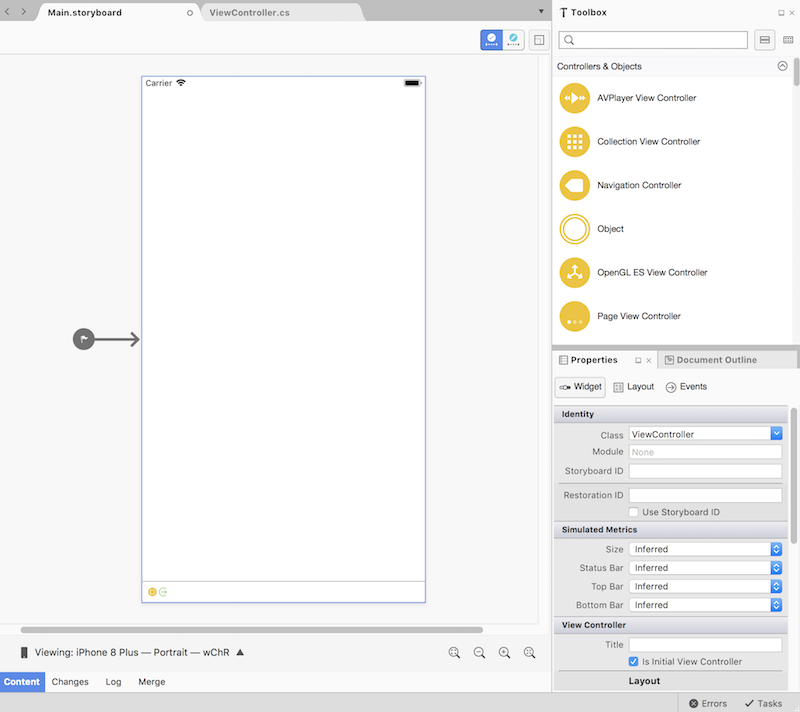Switch the editor to code view mode
The image size is (800, 712).
click(513, 39)
